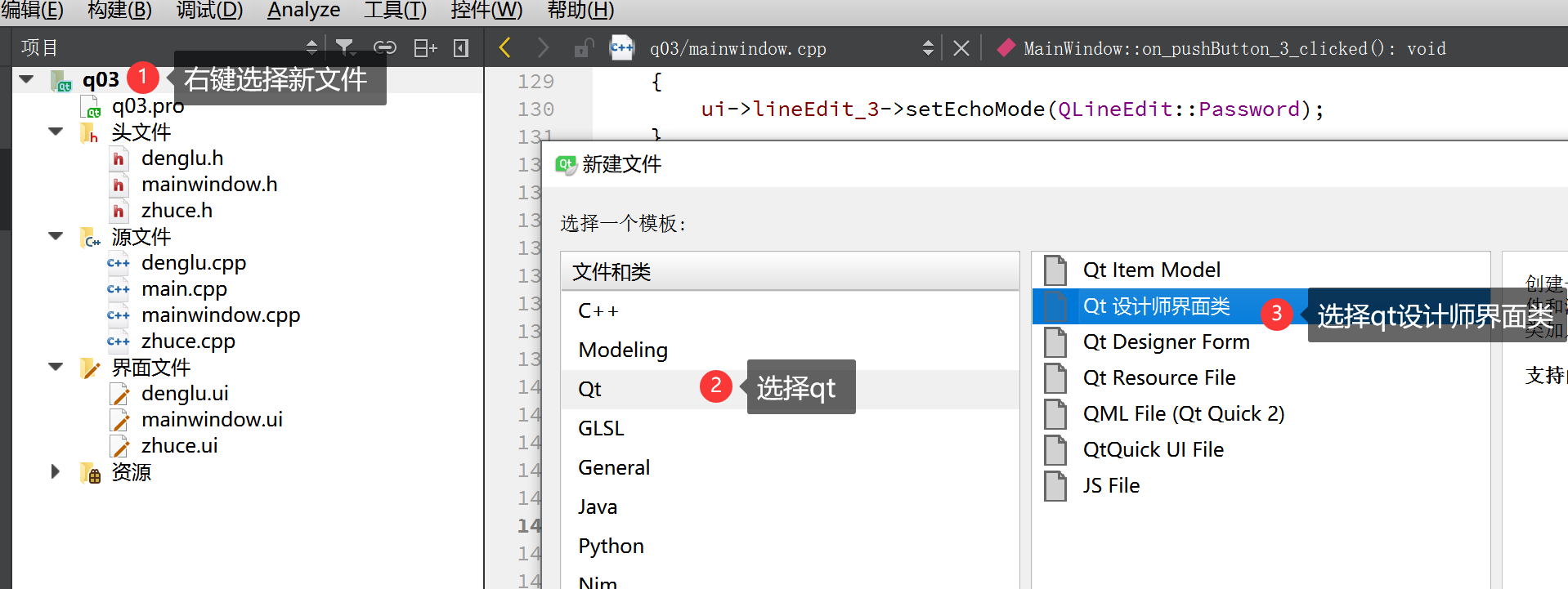Viewport: 1568px width, 589px height.
Task: Select denglu.cpp source file
Action: click(x=194, y=262)
